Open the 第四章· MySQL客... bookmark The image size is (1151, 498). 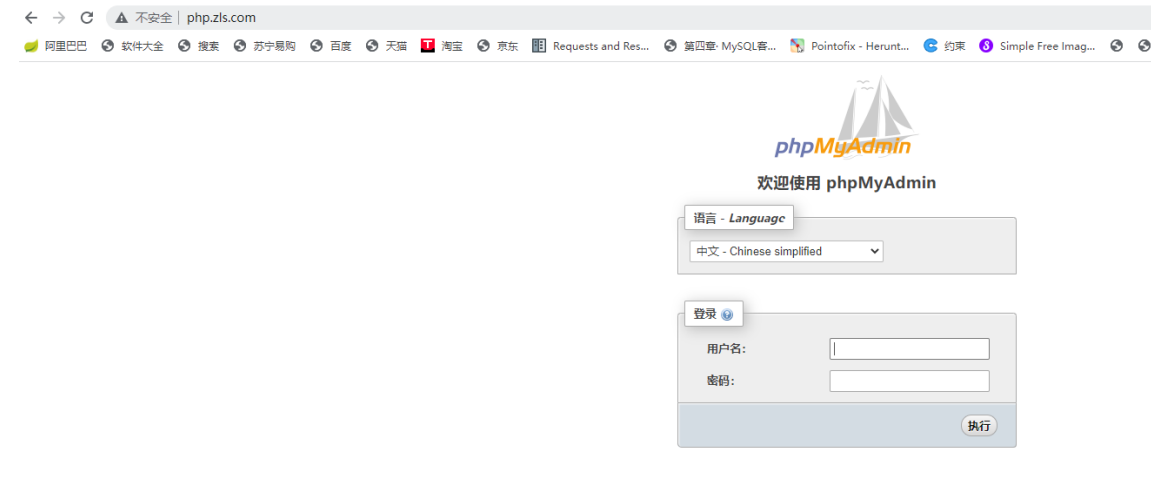720,46
